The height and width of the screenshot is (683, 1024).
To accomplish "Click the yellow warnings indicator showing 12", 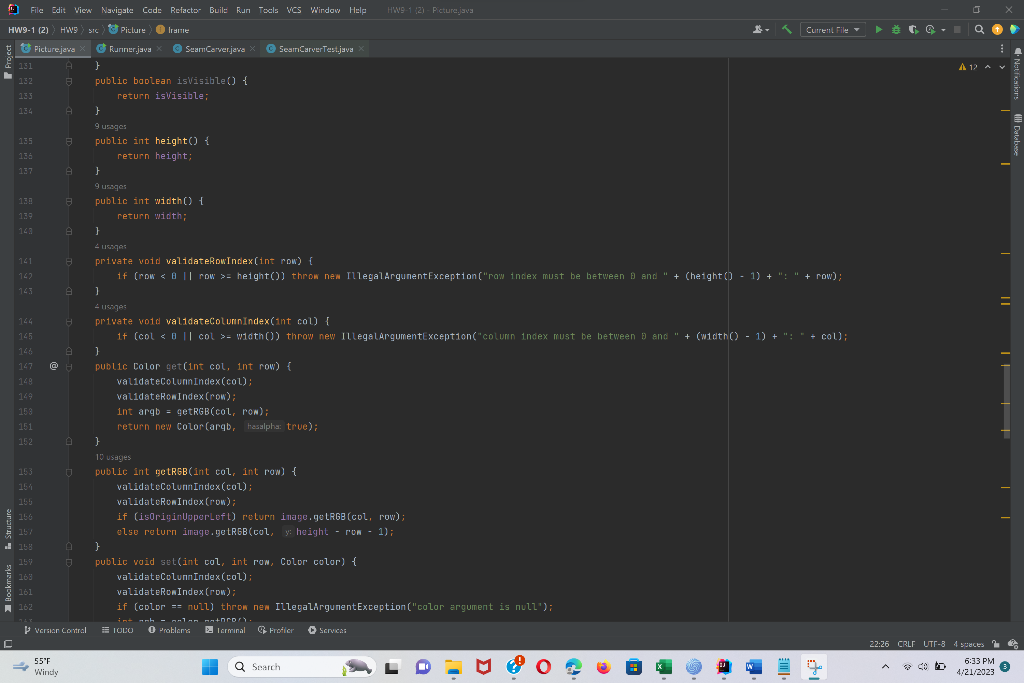I will [968, 67].
